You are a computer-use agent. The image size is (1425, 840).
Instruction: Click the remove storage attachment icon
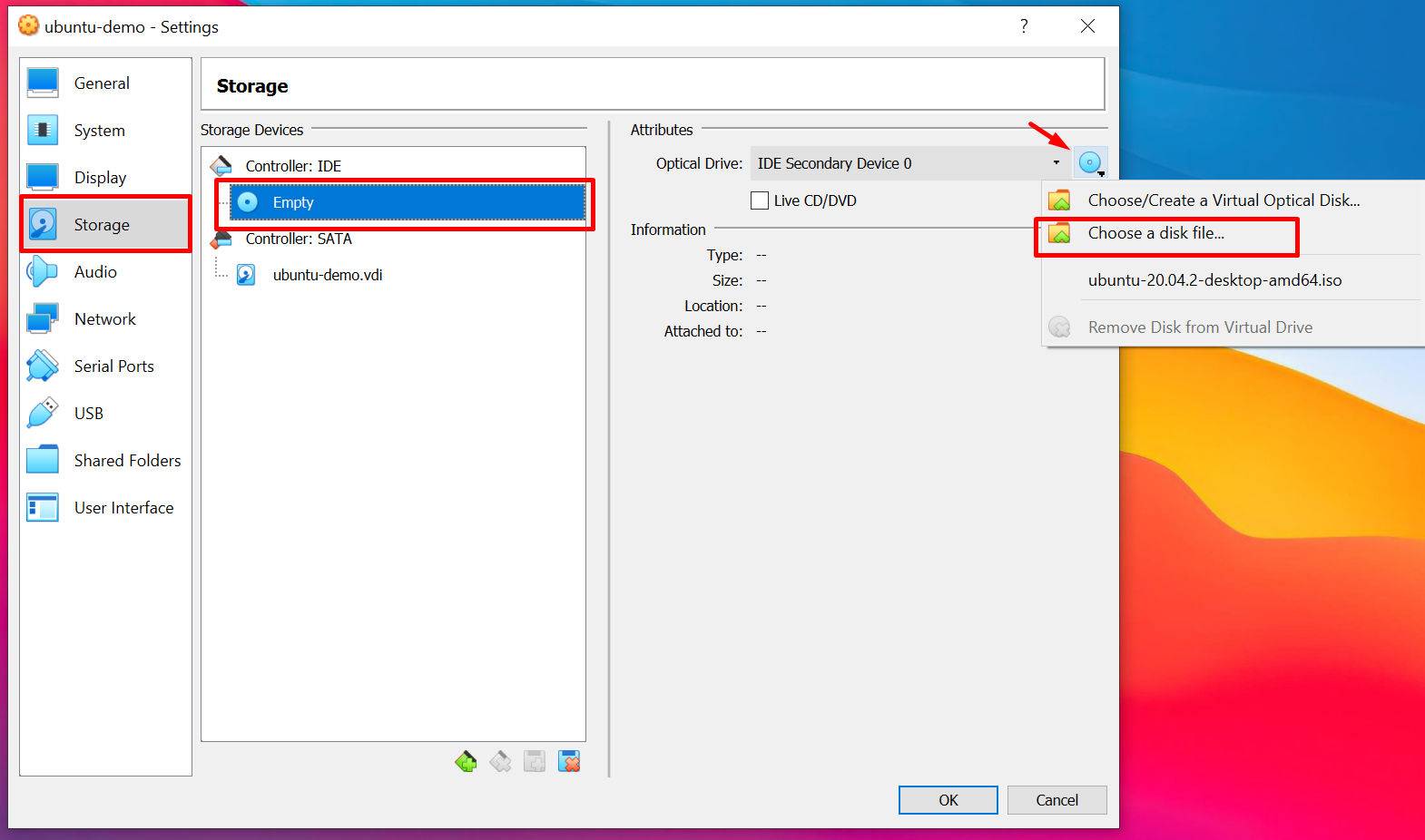coord(569,761)
